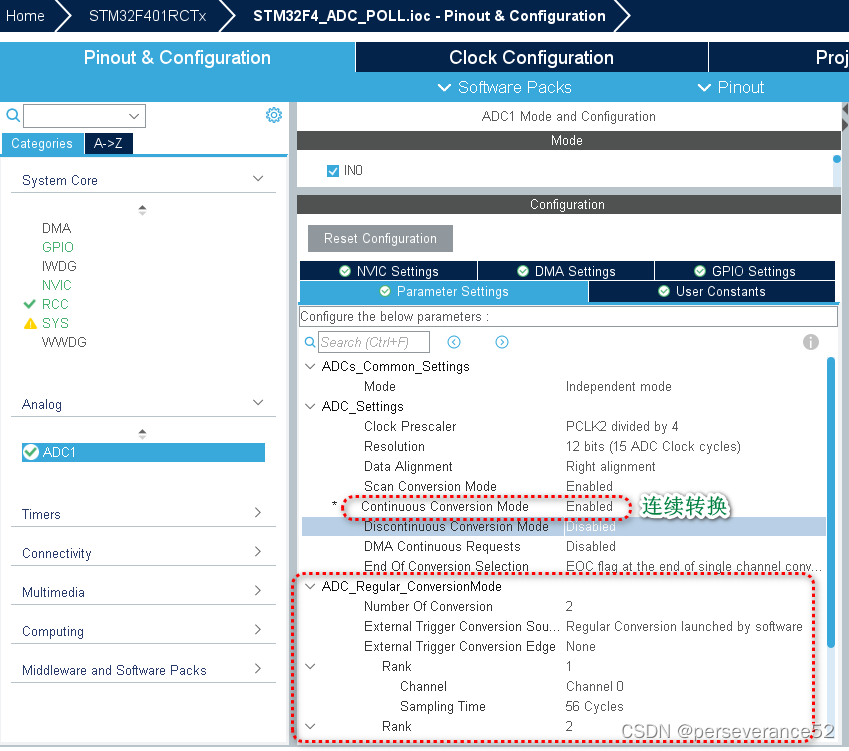
Task: Click System Core list scroll arrows icon
Action: click(142, 210)
